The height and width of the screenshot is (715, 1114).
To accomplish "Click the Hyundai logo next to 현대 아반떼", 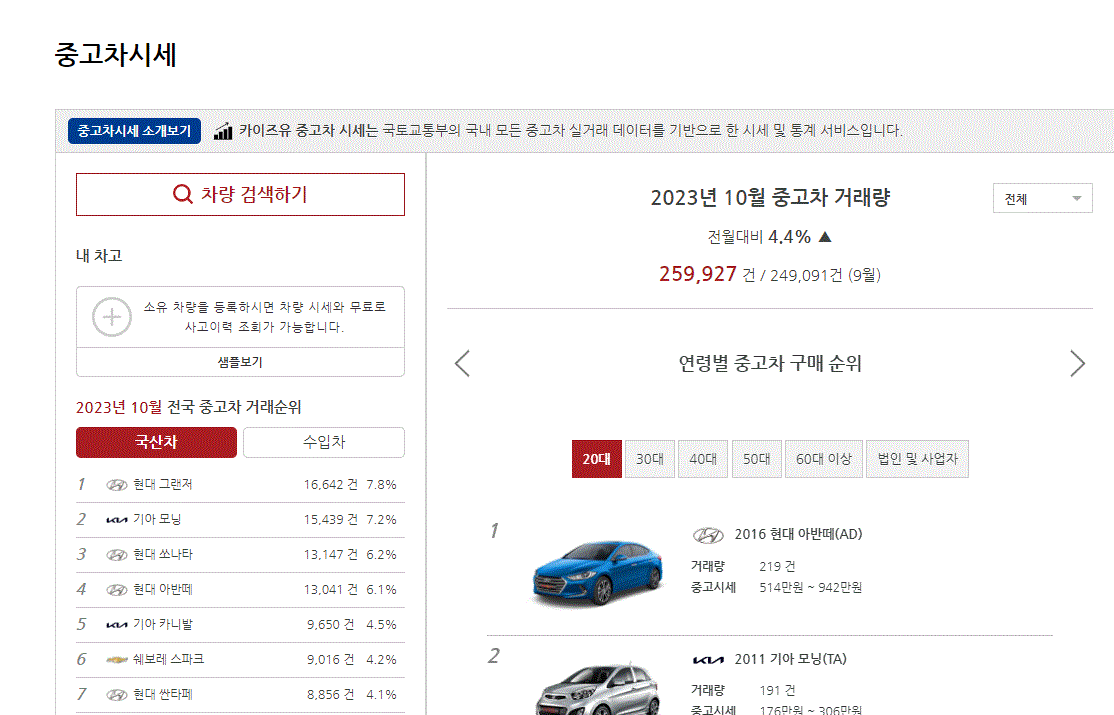I will 117,589.
